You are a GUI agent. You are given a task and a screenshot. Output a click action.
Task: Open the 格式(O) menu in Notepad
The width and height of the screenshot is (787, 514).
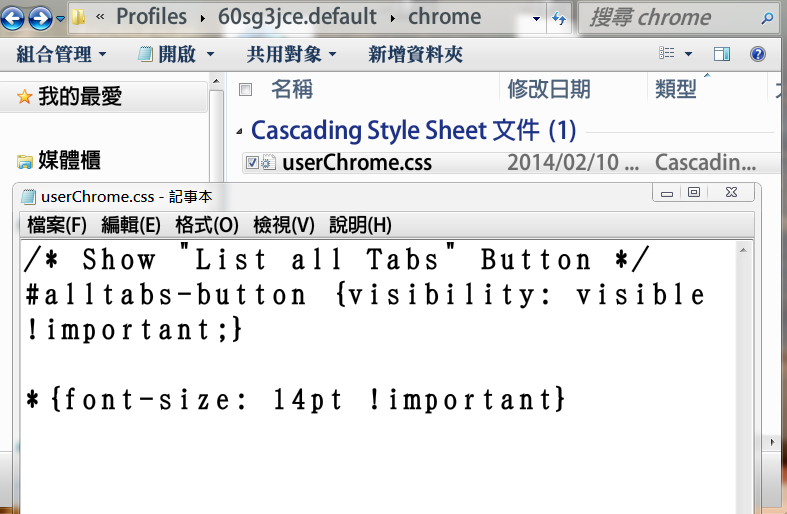[207, 225]
